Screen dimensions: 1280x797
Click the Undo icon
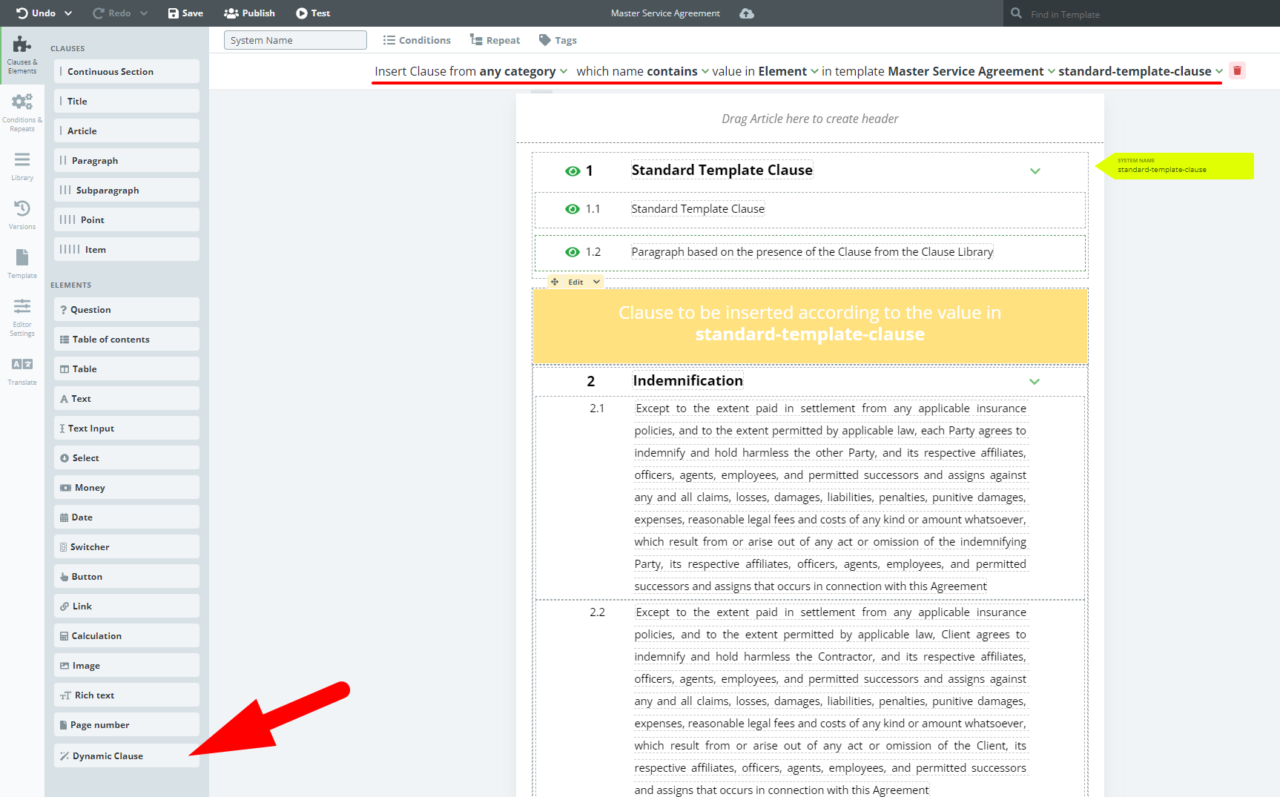(26, 12)
